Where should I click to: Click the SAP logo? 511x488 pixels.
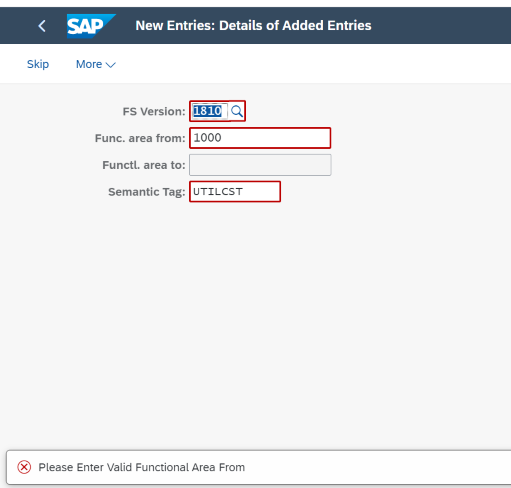point(91,26)
